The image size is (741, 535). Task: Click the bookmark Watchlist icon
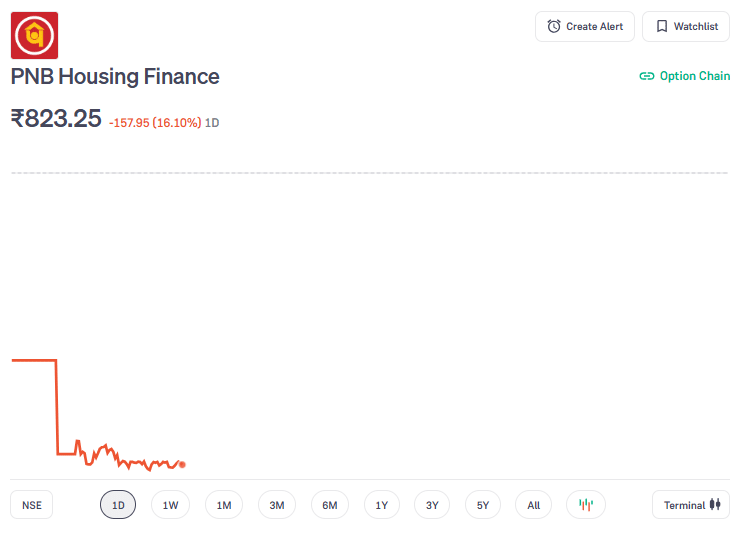tap(662, 26)
